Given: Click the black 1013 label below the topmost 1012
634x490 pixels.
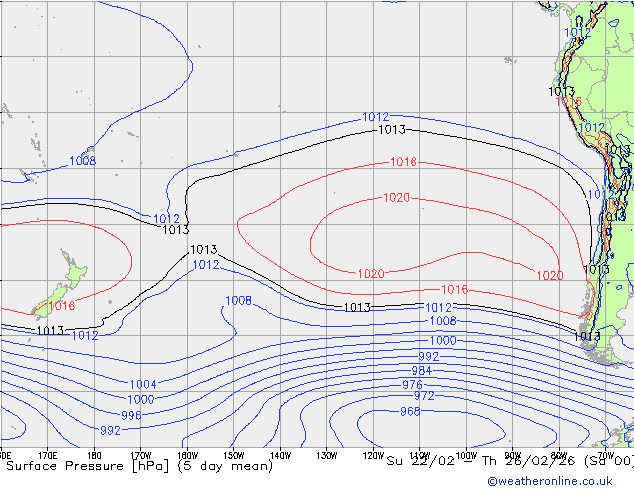Looking at the screenshot, I should tap(391, 130).
